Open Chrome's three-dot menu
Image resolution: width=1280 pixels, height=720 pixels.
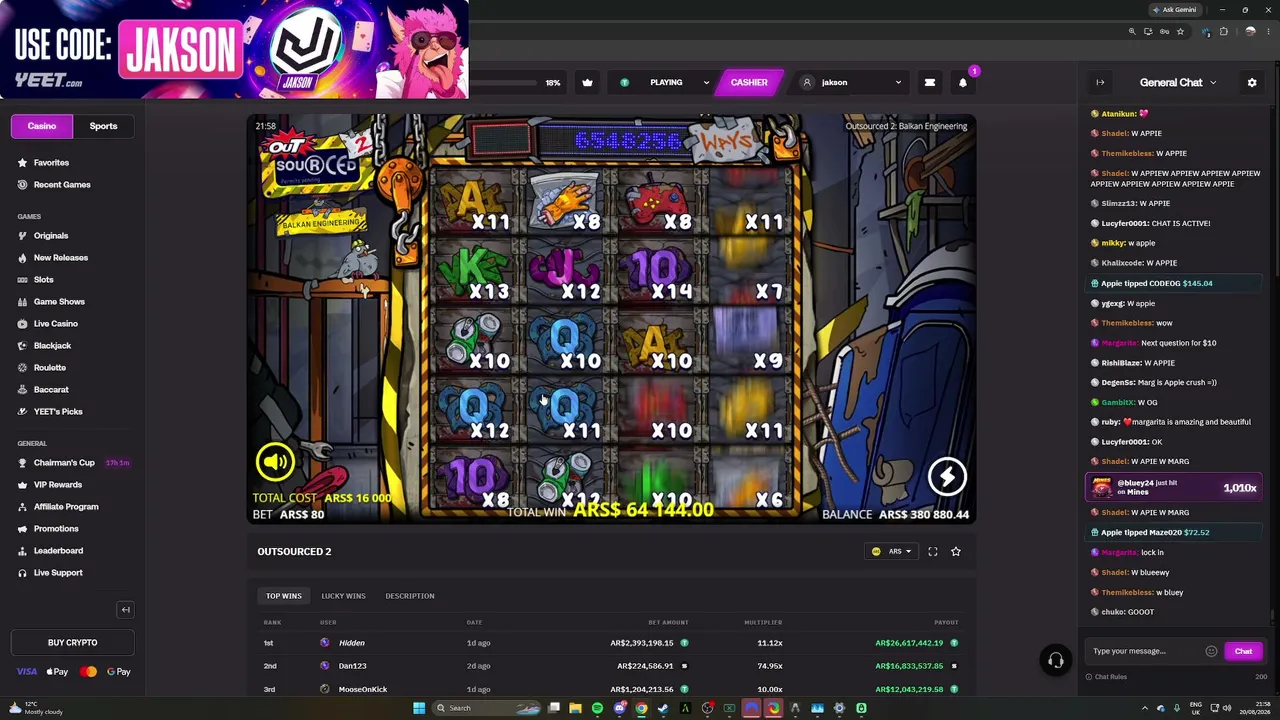(x=1268, y=32)
